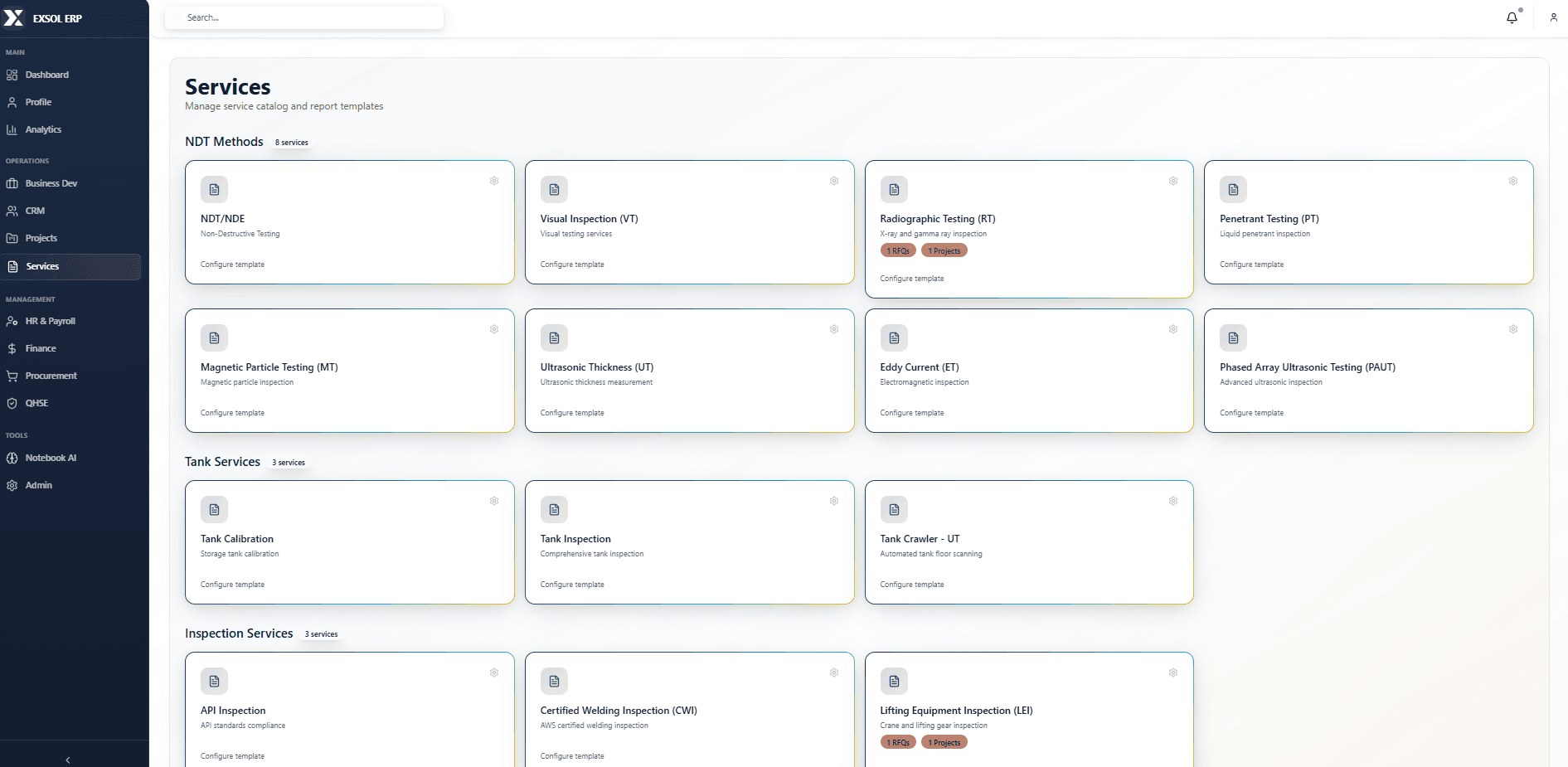
Task: Configure template for Radiographic Testing
Action: click(x=912, y=279)
